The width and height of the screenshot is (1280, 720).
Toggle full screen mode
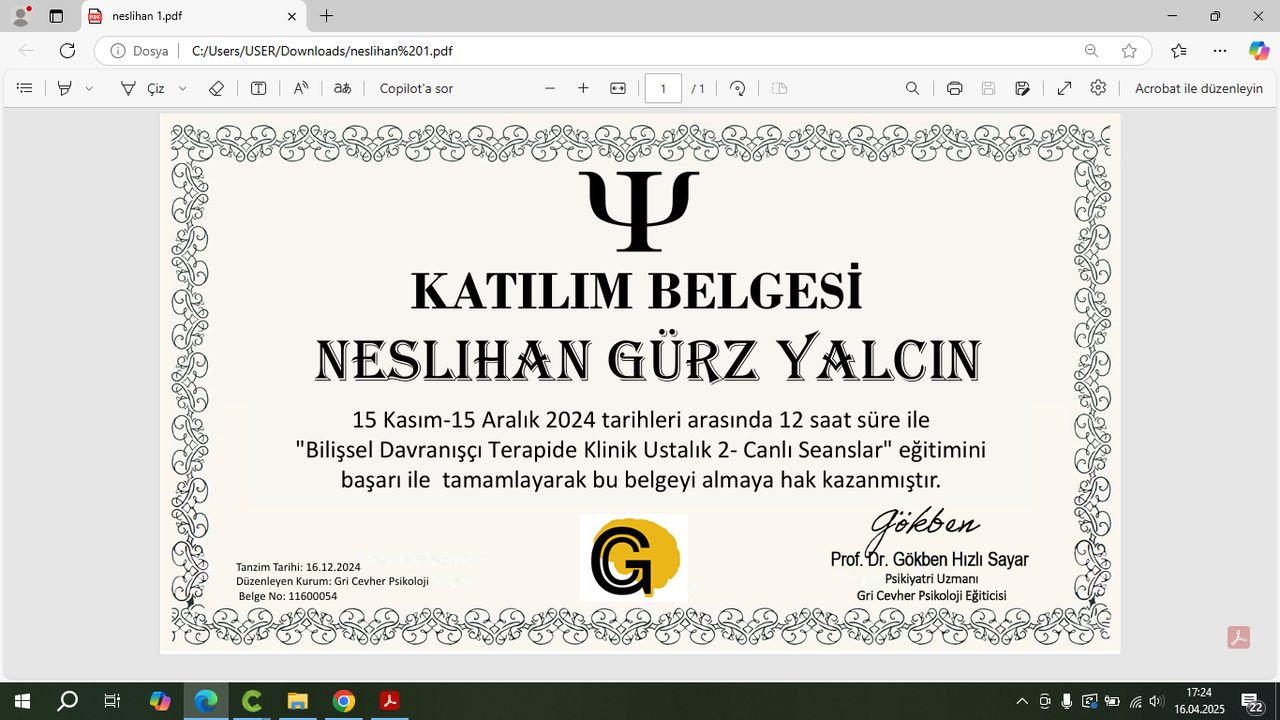[x=1064, y=88]
